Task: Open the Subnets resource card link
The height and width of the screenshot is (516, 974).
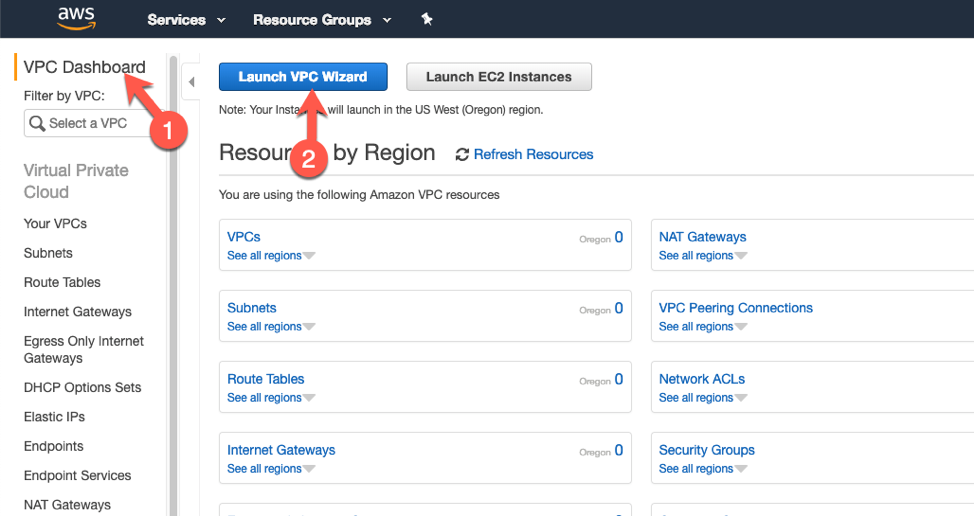Action: click(252, 308)
